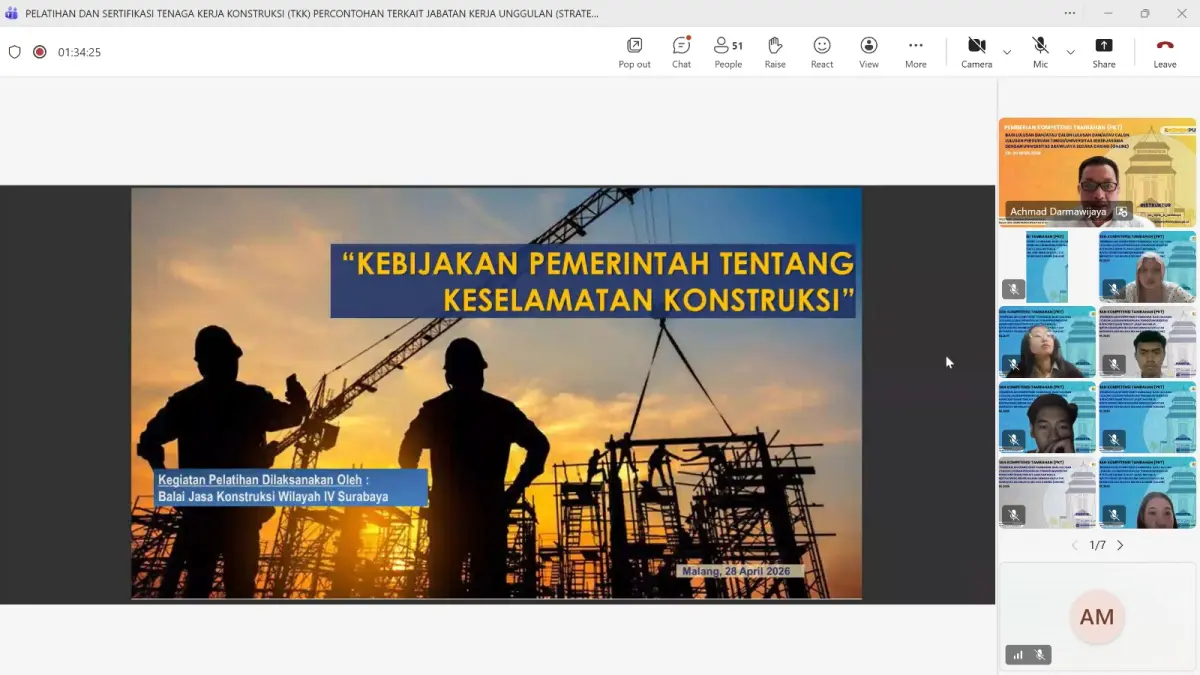Click the Balai Jasa Konstruksi Wilayah IV text
This screenshot has width=1200, height=675.
(x=273, y=496)
